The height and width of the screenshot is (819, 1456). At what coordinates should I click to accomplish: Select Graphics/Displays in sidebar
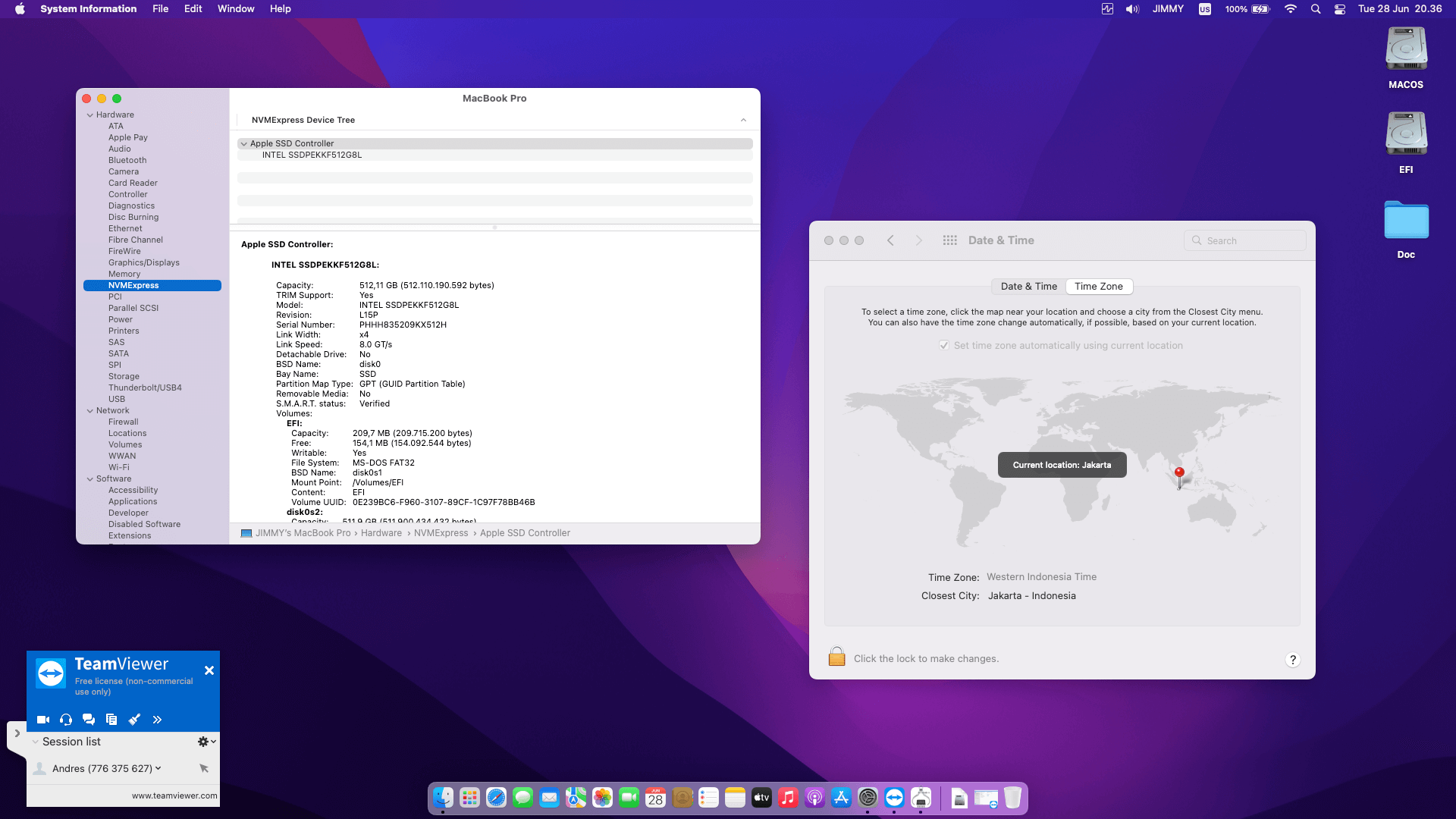pyautogui.click(x=144, y=262)
